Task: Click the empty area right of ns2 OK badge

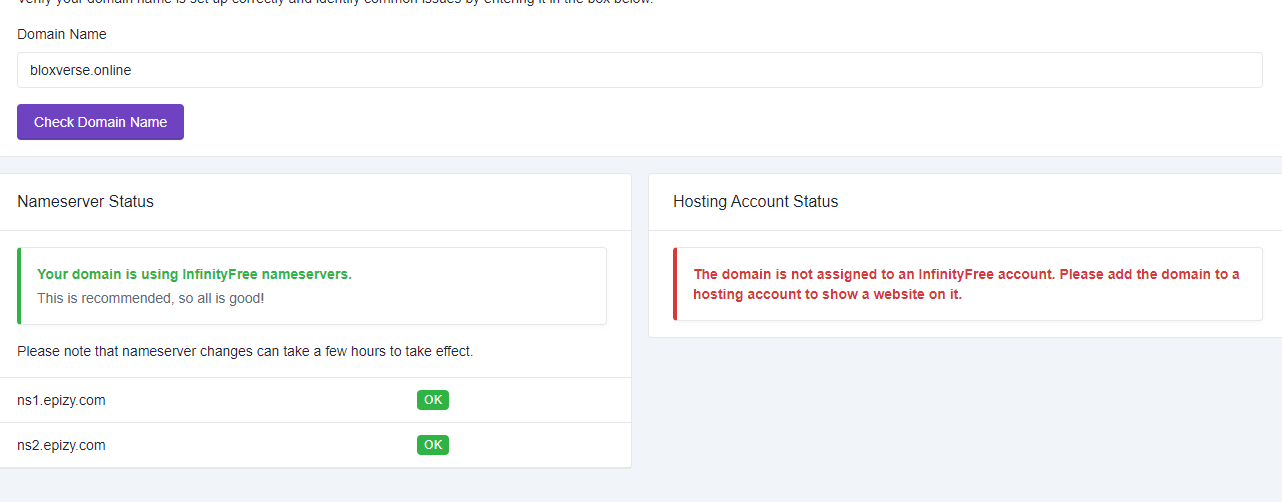Action: [540, 445]
